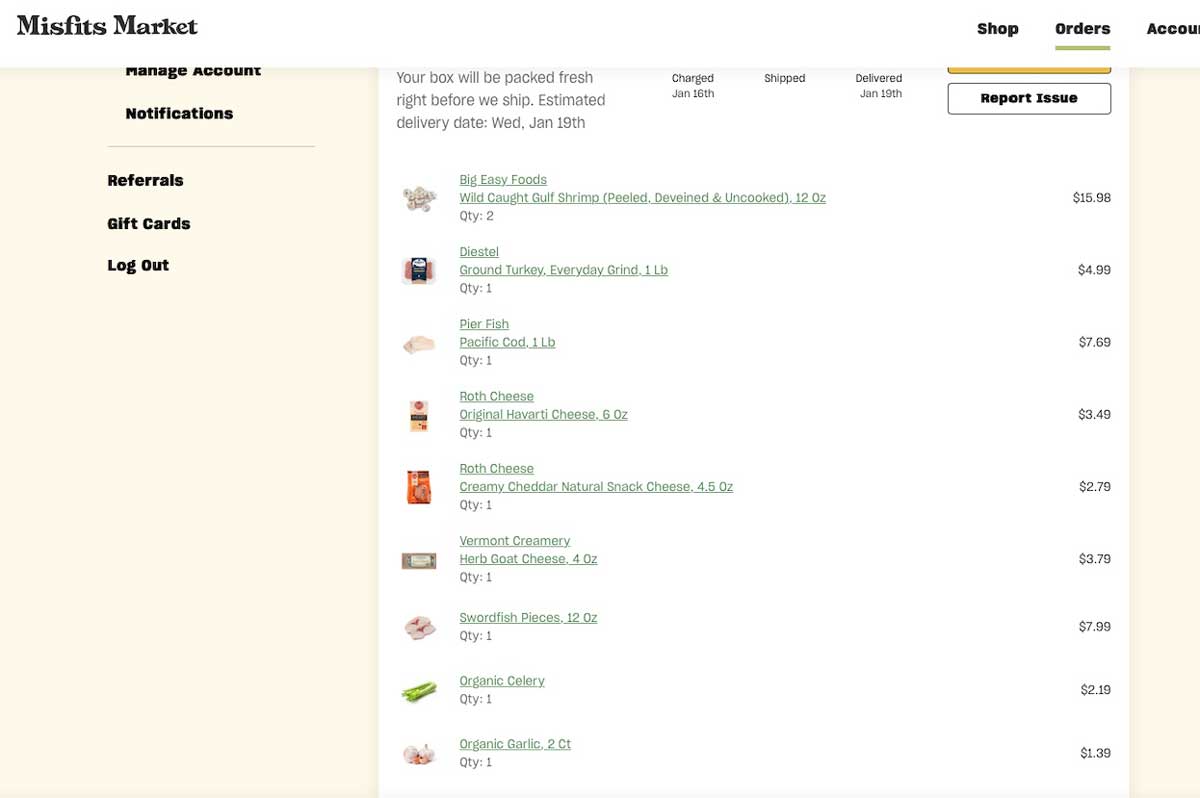
Task: Switch to the Shop tab
Action: [997, 29]
